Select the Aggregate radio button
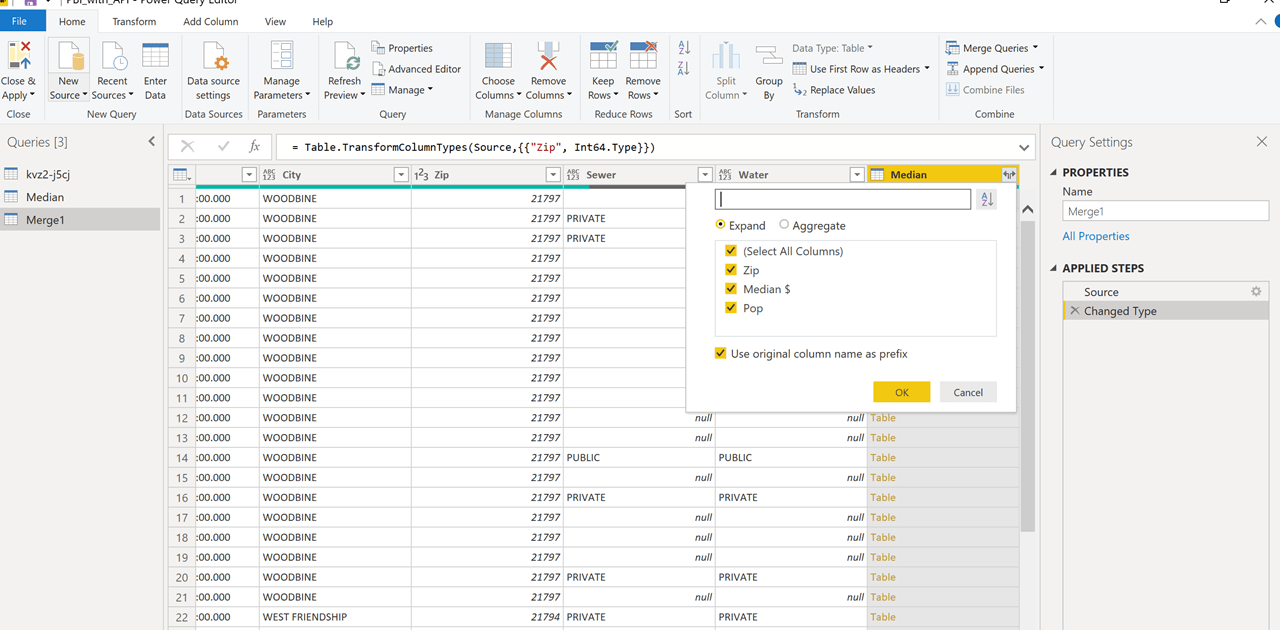 (x=784, y=226)
